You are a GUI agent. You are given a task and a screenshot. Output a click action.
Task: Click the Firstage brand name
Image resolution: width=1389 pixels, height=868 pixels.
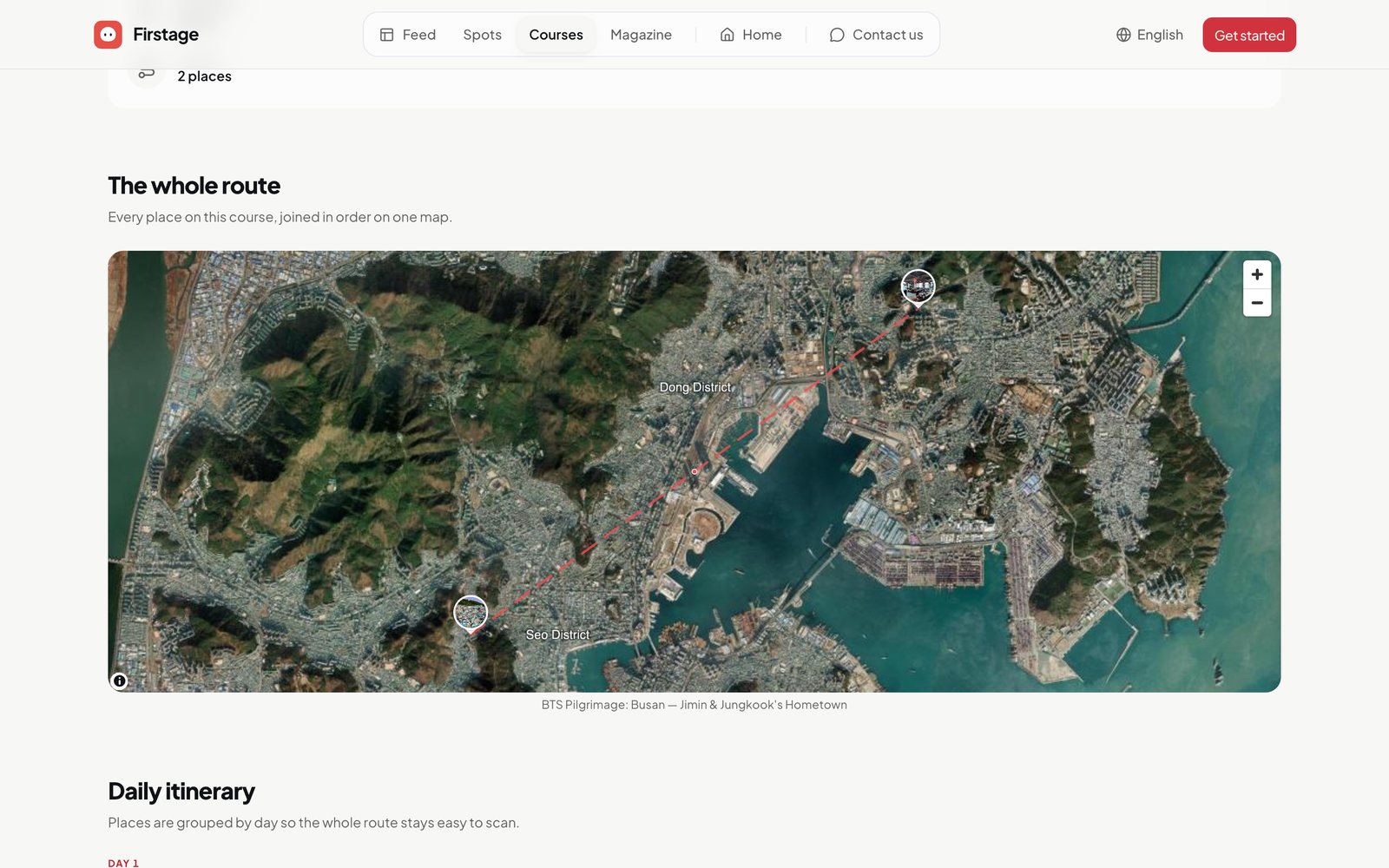point(166,35)
